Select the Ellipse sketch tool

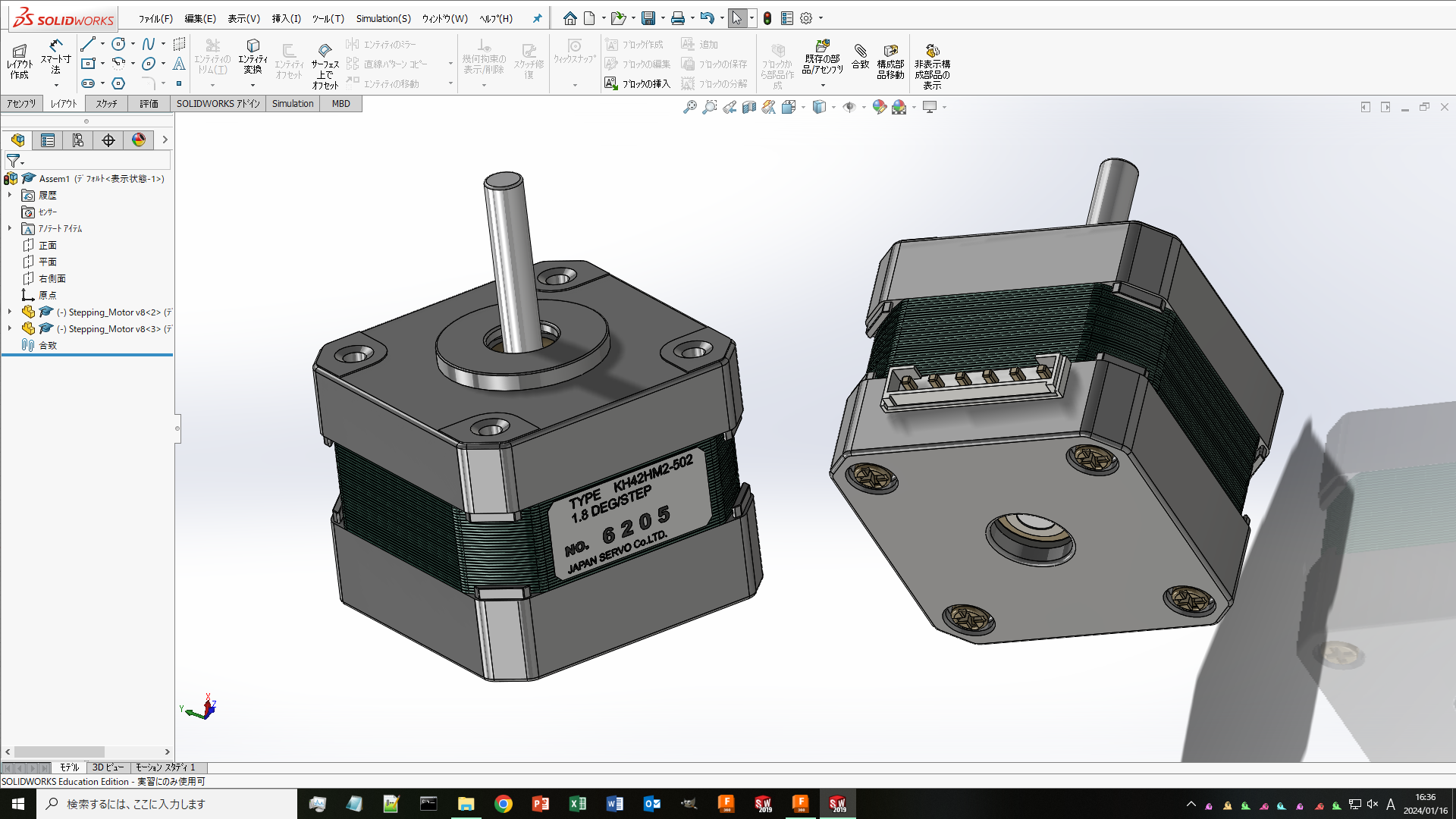149,64
